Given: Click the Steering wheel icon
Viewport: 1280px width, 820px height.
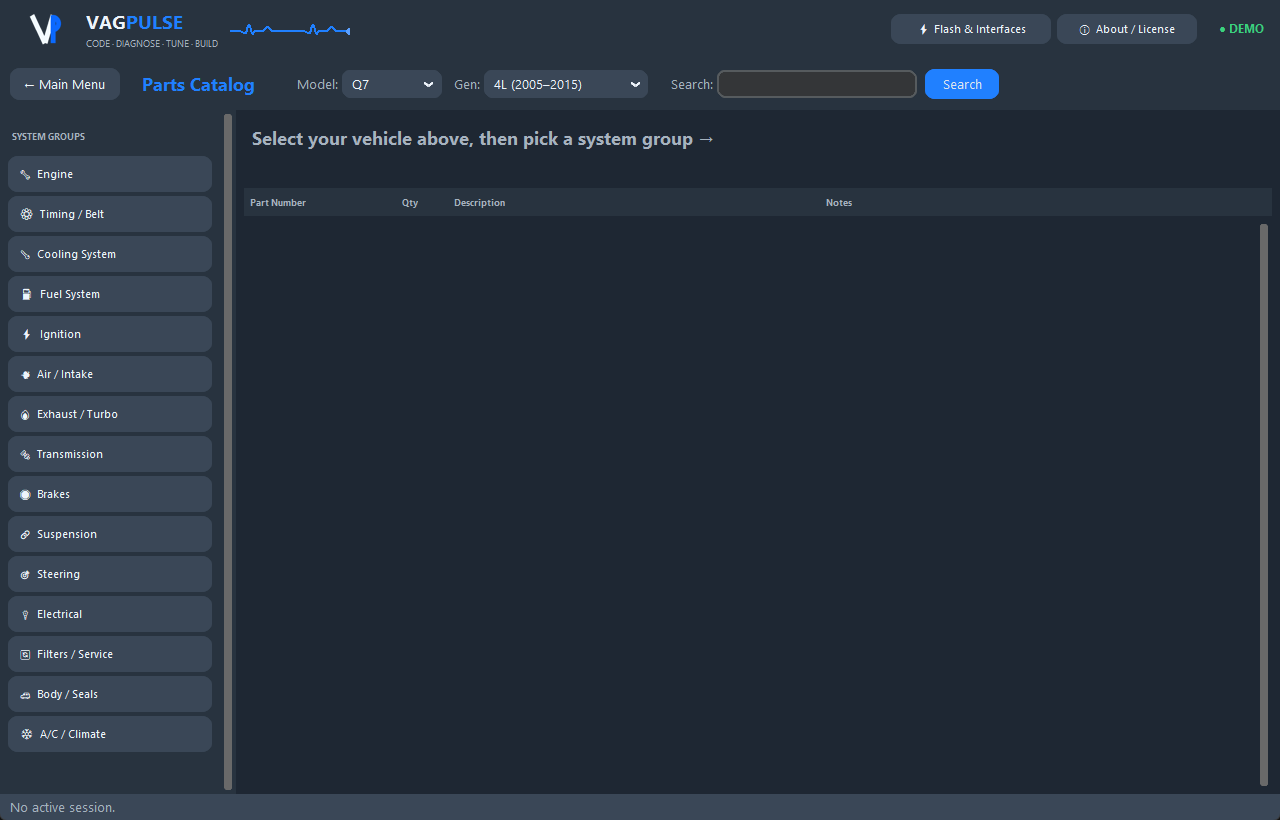Looking at the screenshot, I should click(x=25, y=574).
